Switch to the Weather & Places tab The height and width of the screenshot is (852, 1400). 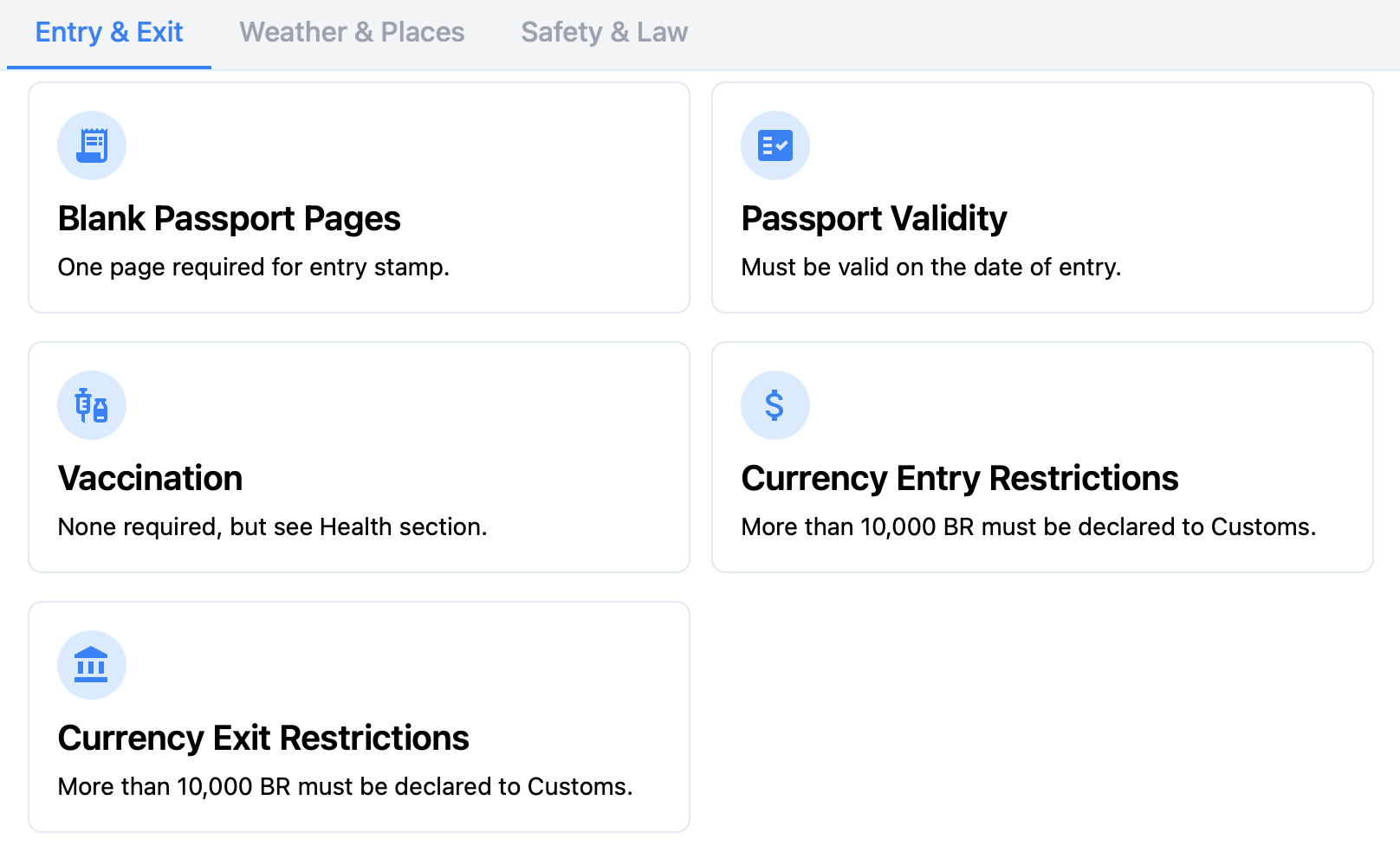point(352,33)
